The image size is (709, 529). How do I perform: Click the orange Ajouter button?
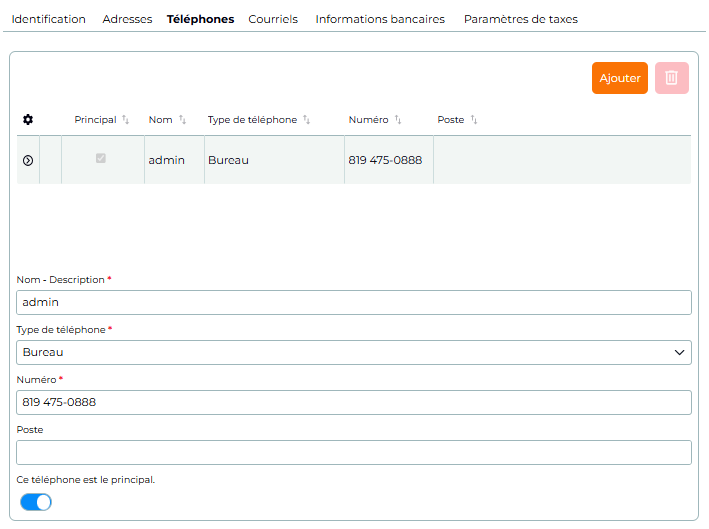619,78
